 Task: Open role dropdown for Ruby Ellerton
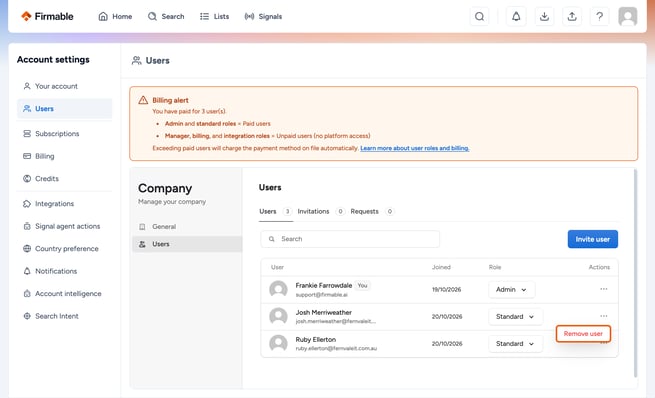(515, 344)
